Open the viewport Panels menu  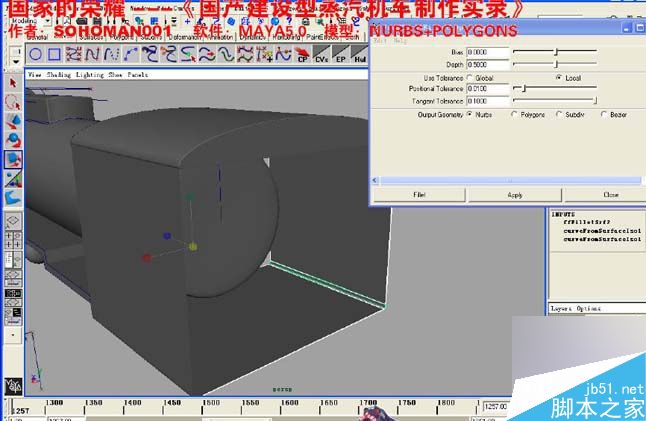point(138,75)
